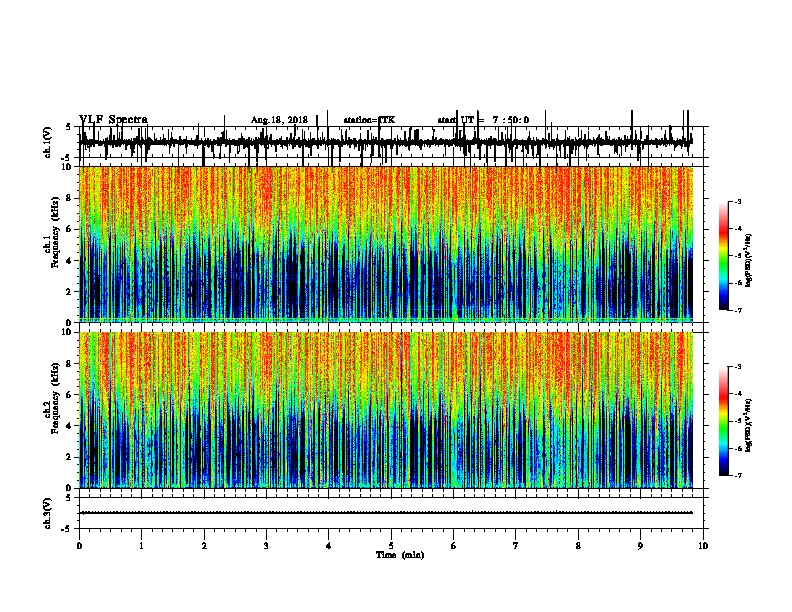Click the "-7" label on ch.2 color bar
This screenshot has height=612, width=792.
737,475
